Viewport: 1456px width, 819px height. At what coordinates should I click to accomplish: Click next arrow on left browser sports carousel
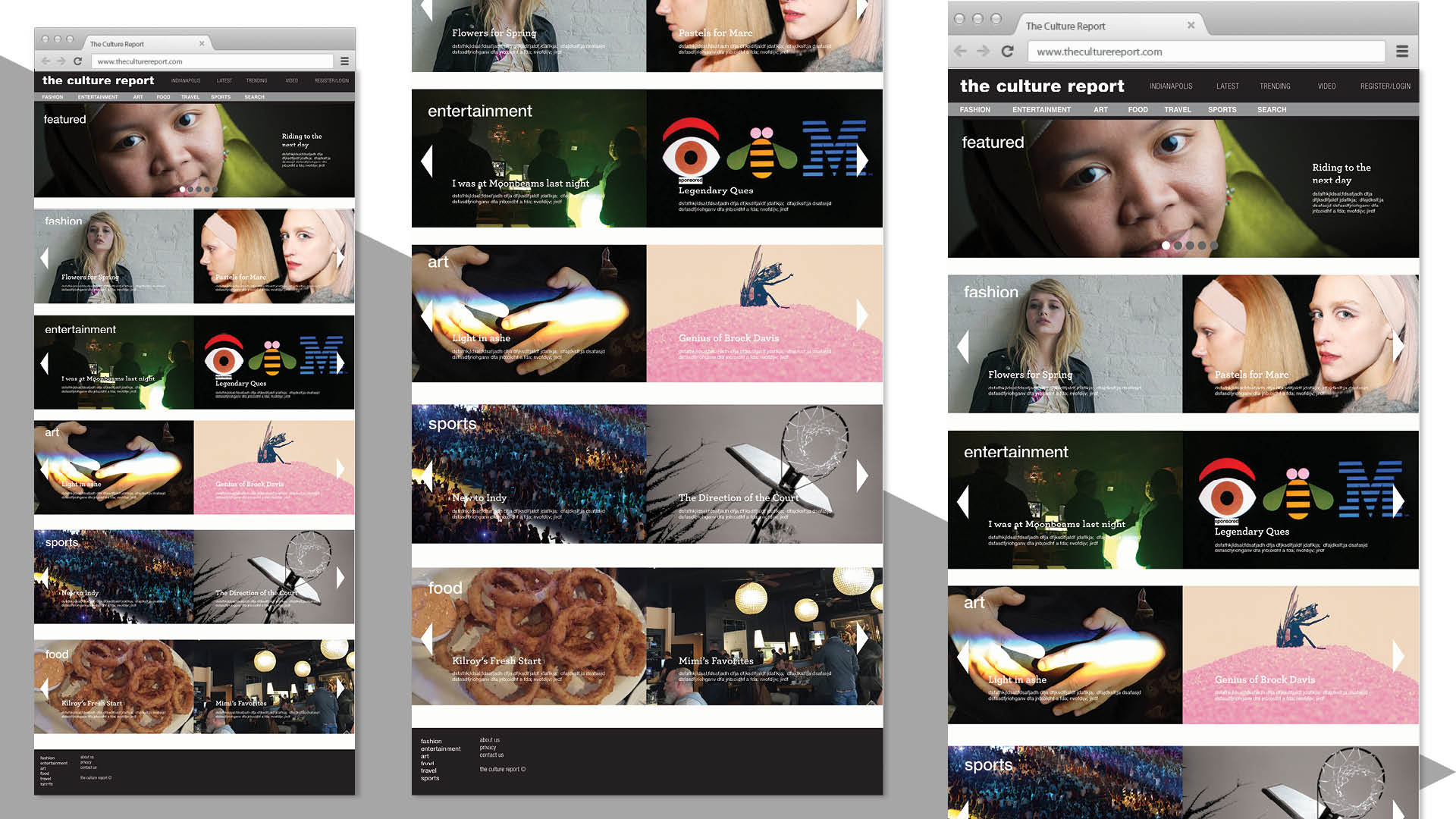pos(340,577)
